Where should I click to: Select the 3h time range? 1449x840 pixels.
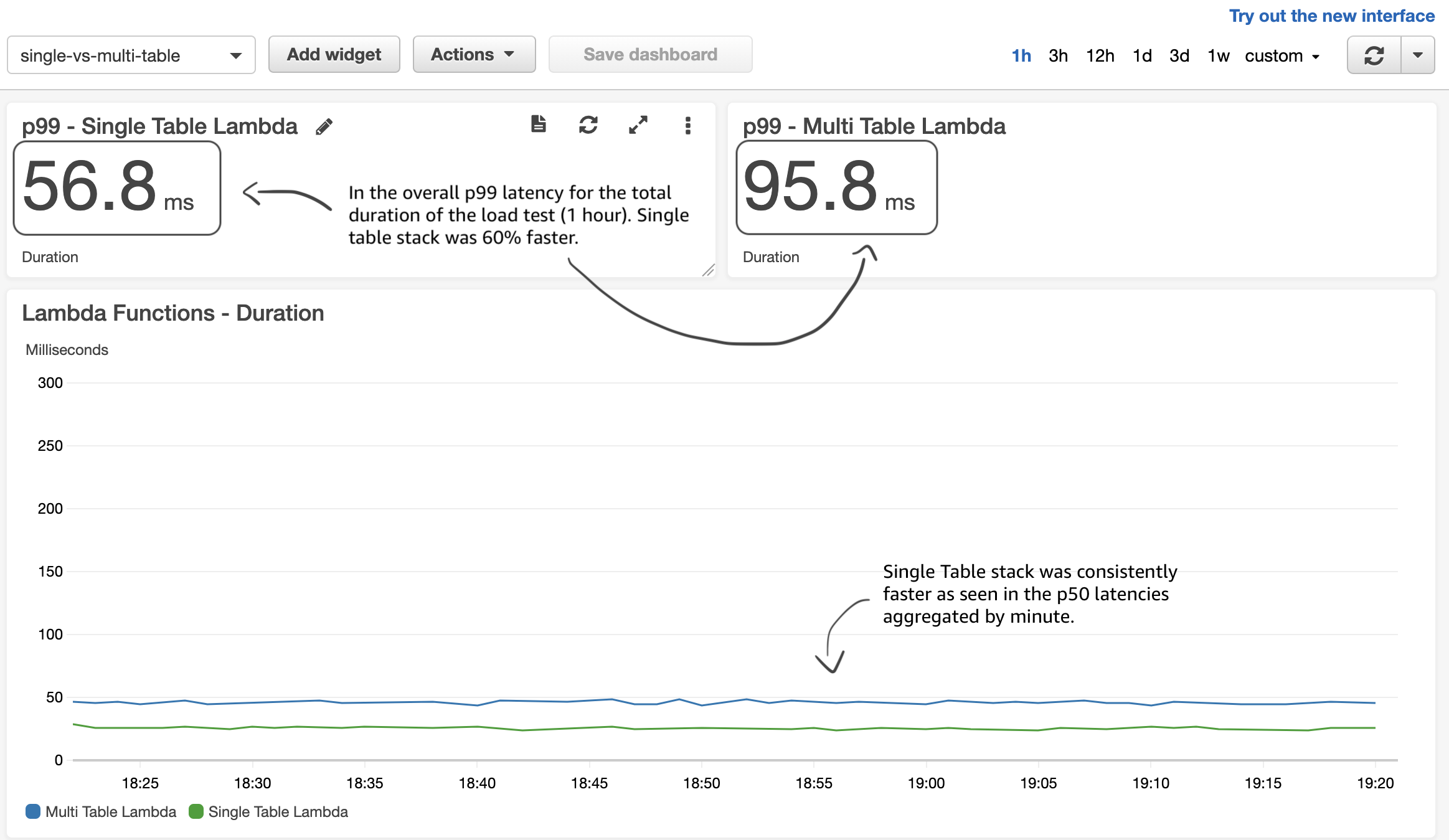1058,56
